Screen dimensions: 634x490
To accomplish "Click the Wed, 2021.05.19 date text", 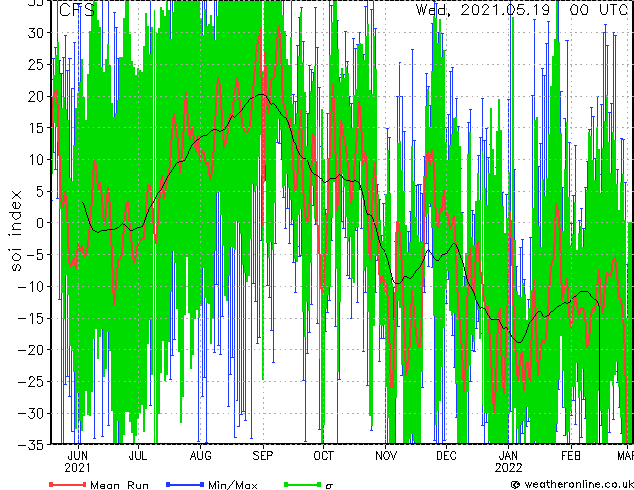I will [x=483, y=9].
